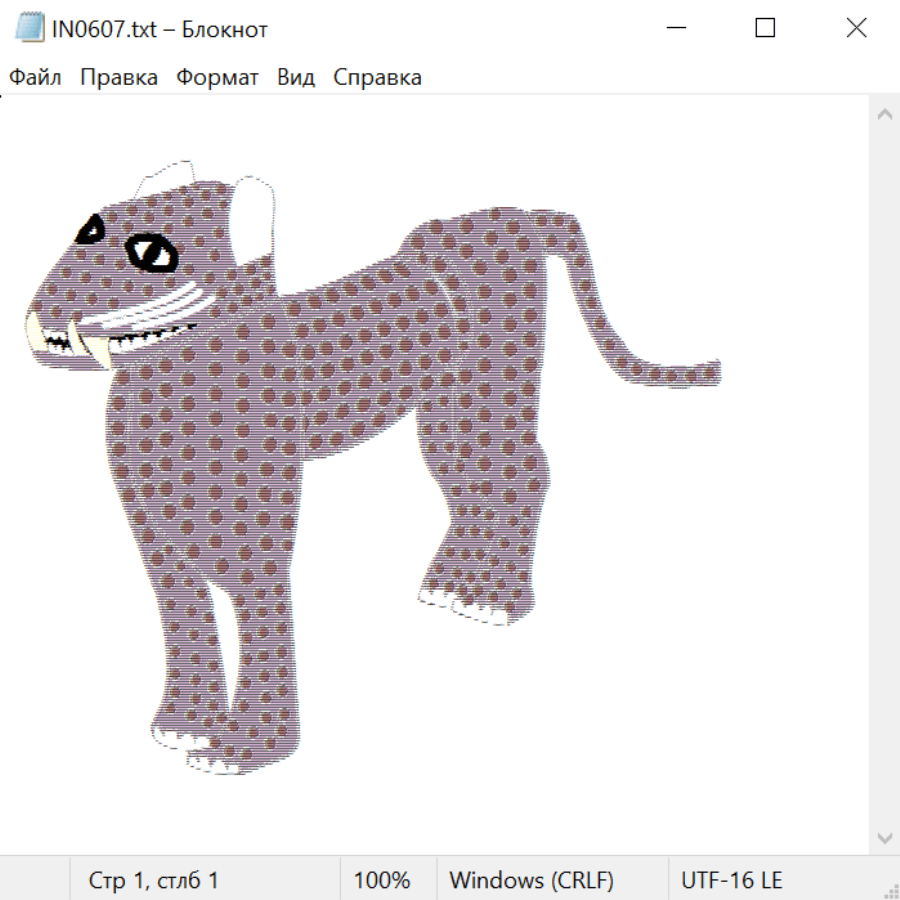Maximize the Блокнот window
900x900 pixels.
765,29
